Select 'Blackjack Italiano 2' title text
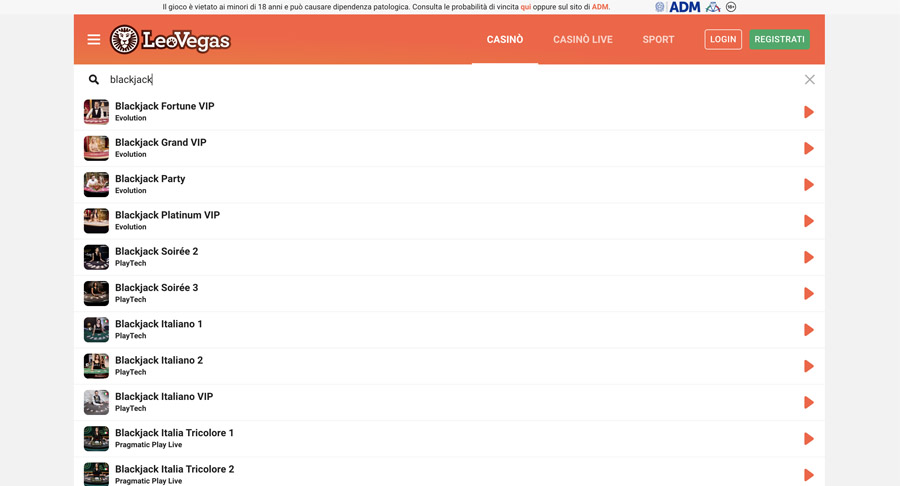 (x=159, y=360)
